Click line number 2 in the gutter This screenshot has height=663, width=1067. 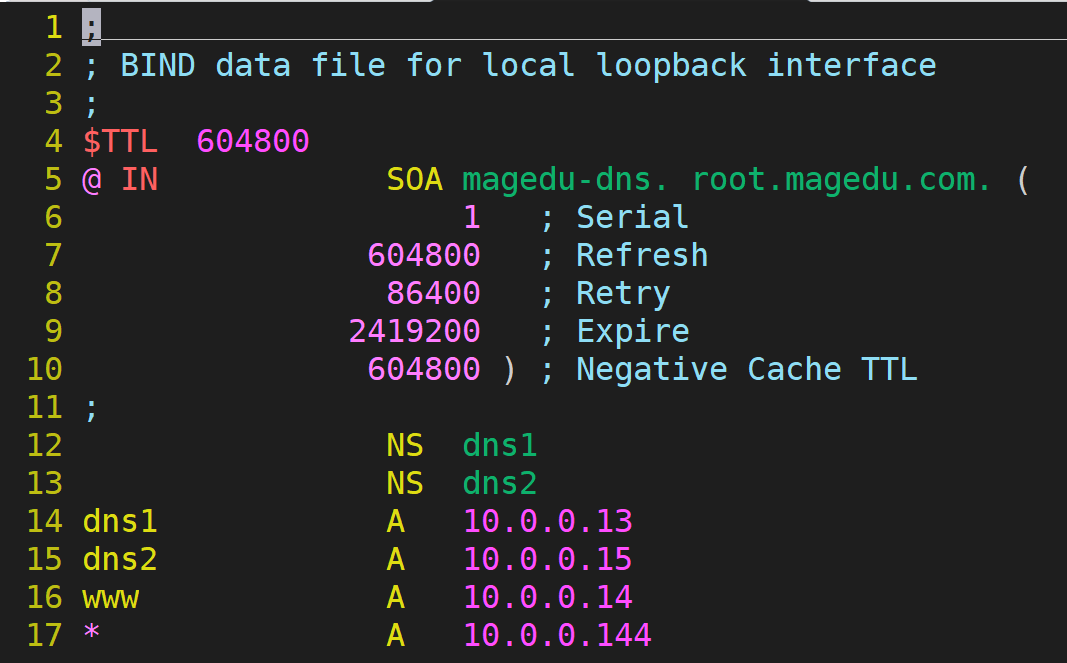point(53,66)
